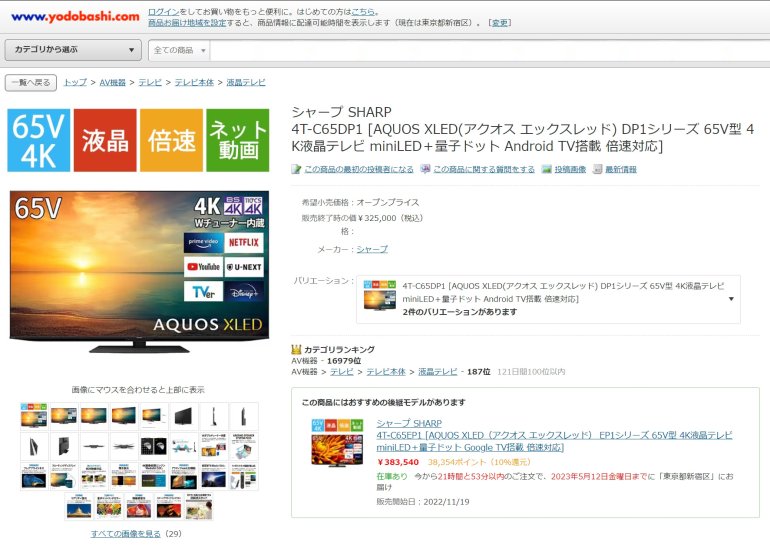Click the 商品お届け地域を設定 link
The image size is (770, 545).
(x=187, y=23)
